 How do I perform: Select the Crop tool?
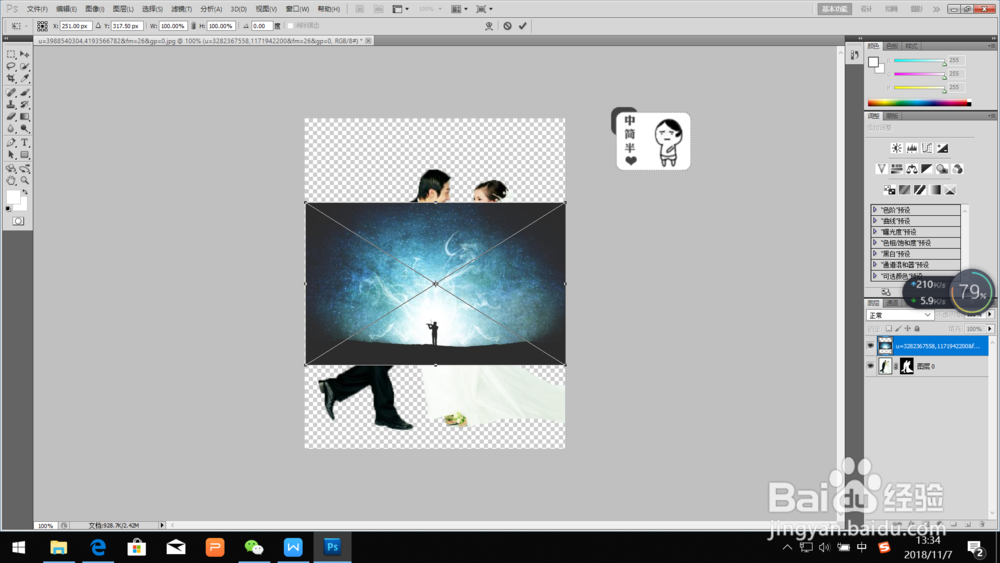coord(11,78)
